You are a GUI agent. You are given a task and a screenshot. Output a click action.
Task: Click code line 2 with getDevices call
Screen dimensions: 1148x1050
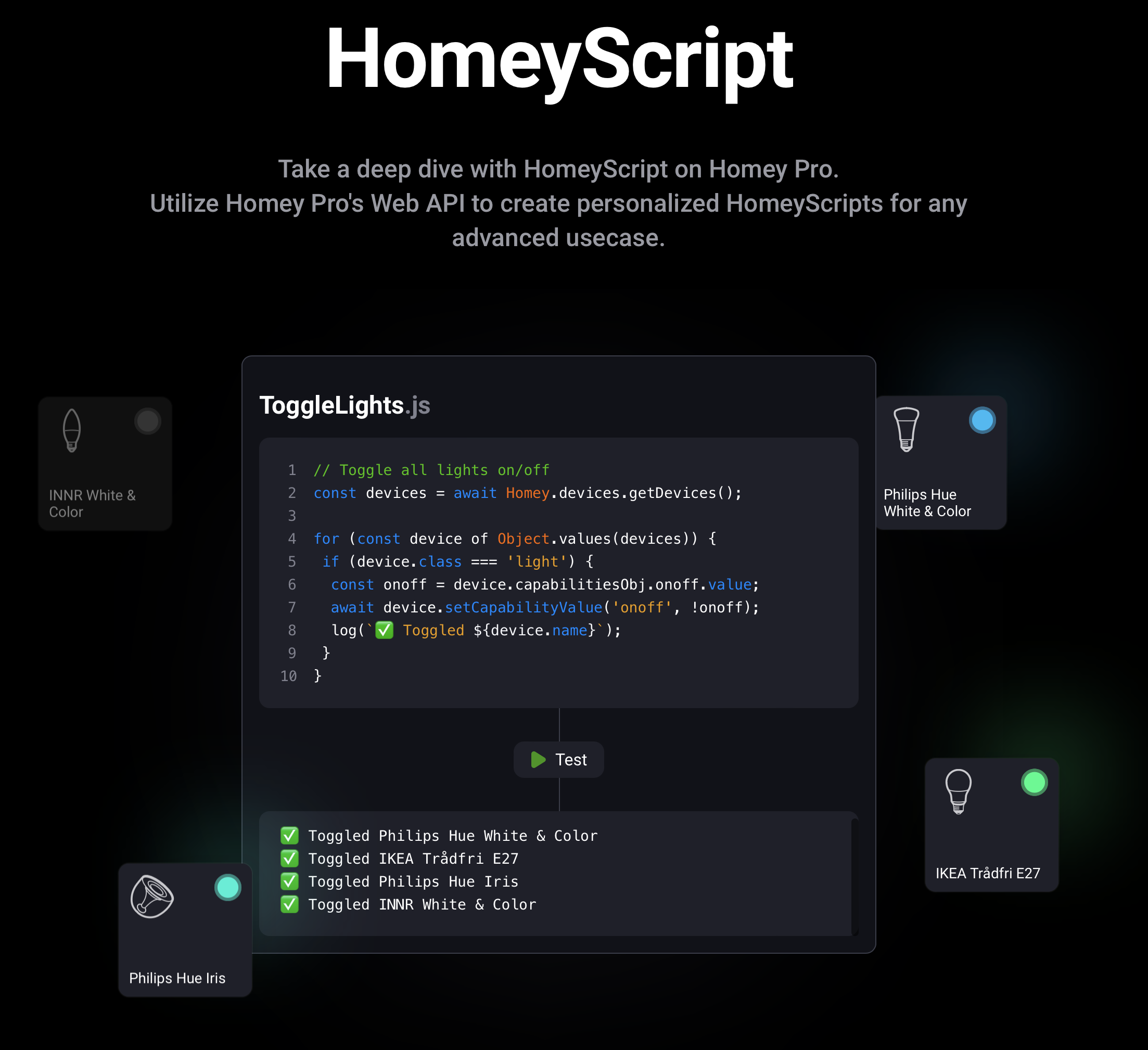click(527, 493)
